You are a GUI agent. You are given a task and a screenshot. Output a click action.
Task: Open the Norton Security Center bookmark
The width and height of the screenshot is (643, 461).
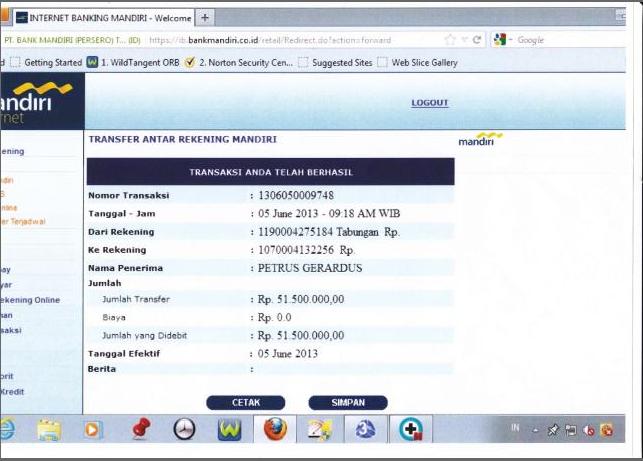[244, 62]
